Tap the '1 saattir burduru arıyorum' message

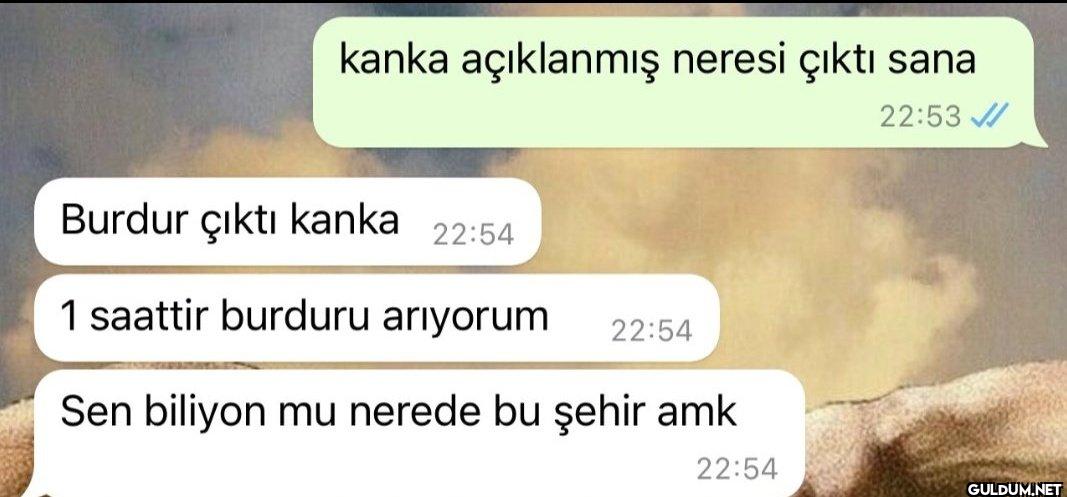pos(377,318)
